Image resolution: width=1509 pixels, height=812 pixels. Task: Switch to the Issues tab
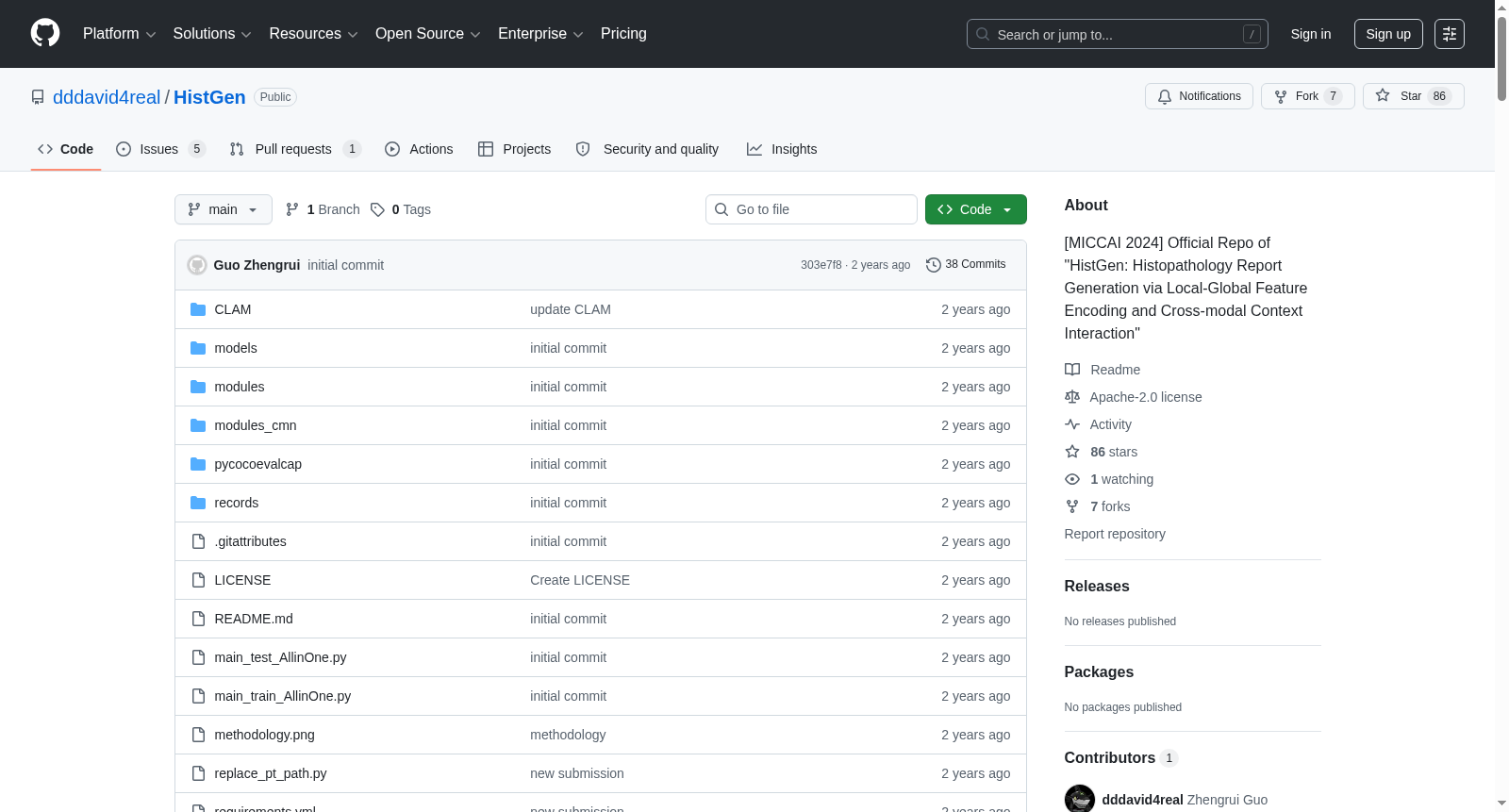[x=160, y=149]
